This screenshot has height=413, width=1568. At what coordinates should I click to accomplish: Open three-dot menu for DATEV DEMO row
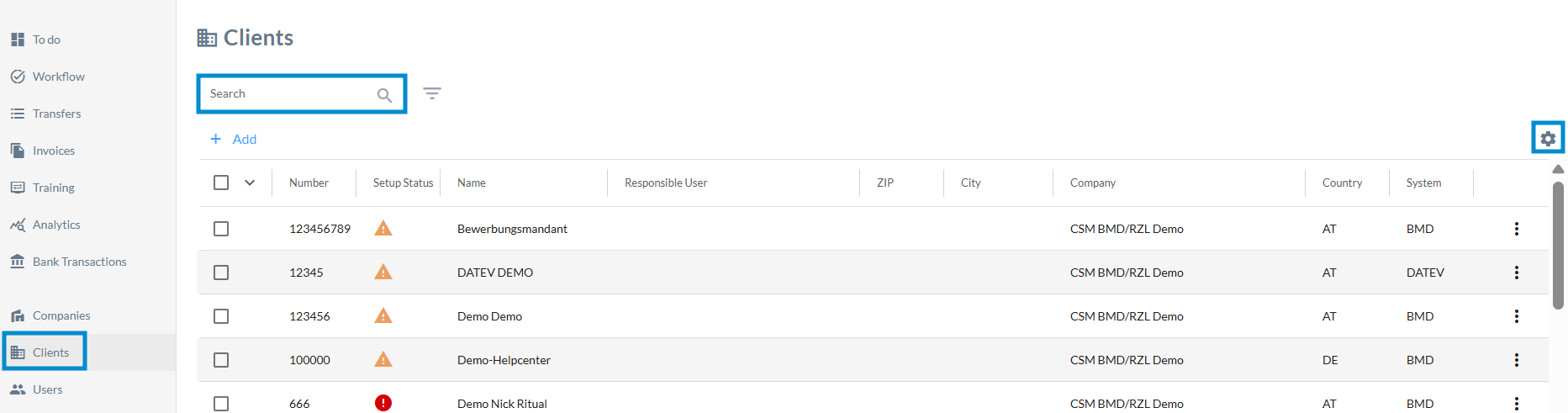tap(1517, 273)
